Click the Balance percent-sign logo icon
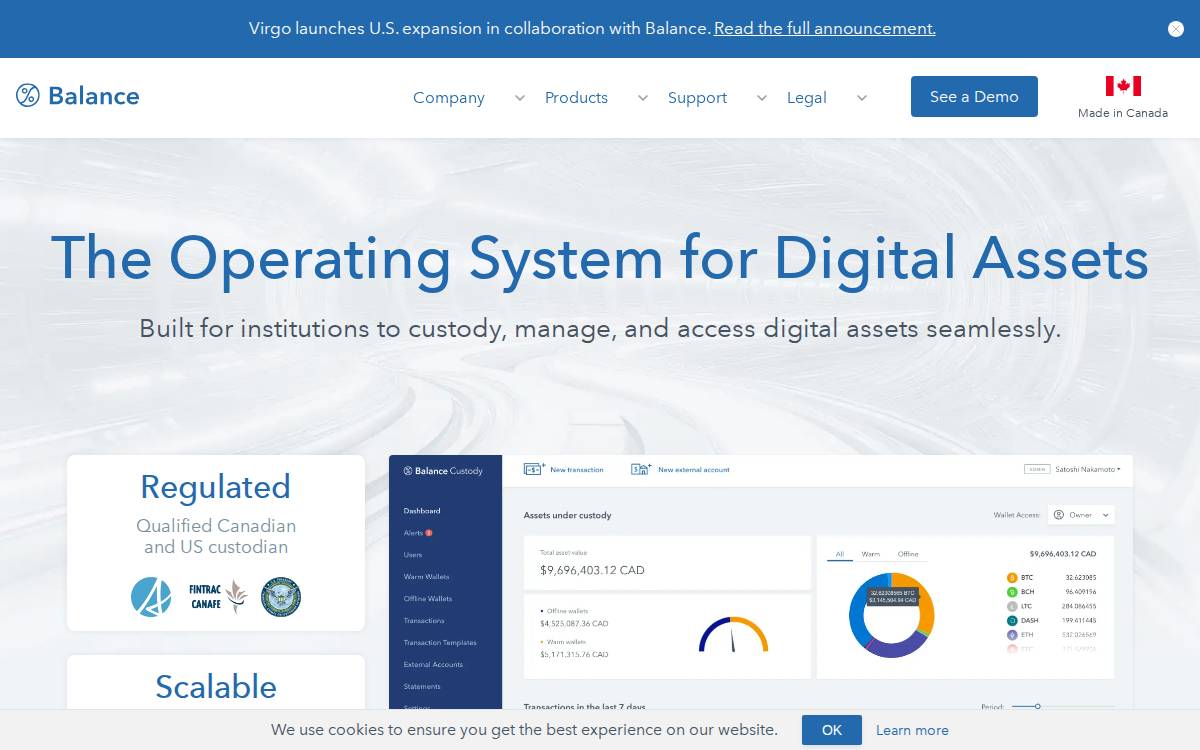This screenshot has width=1200, height=750. [28, 96]
